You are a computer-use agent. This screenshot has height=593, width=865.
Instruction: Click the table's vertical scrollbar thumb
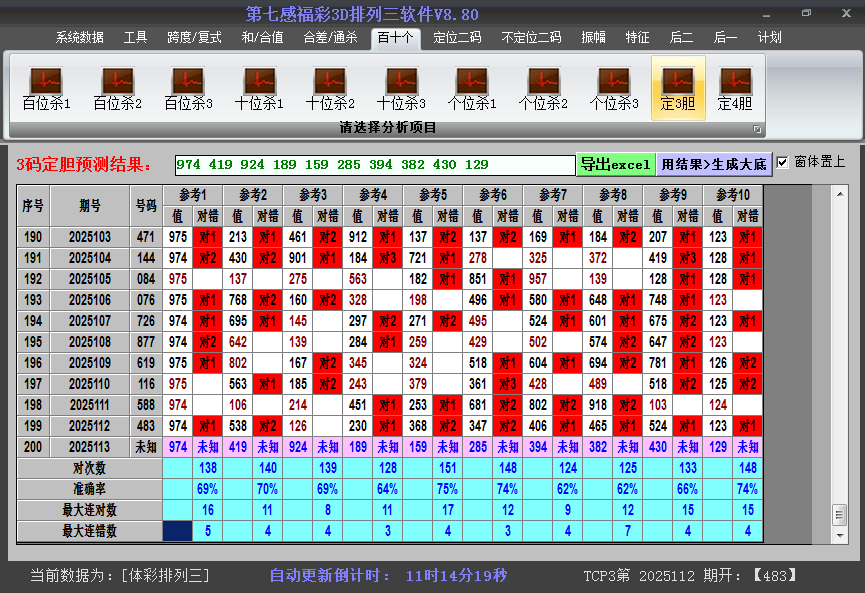point(839,513)
